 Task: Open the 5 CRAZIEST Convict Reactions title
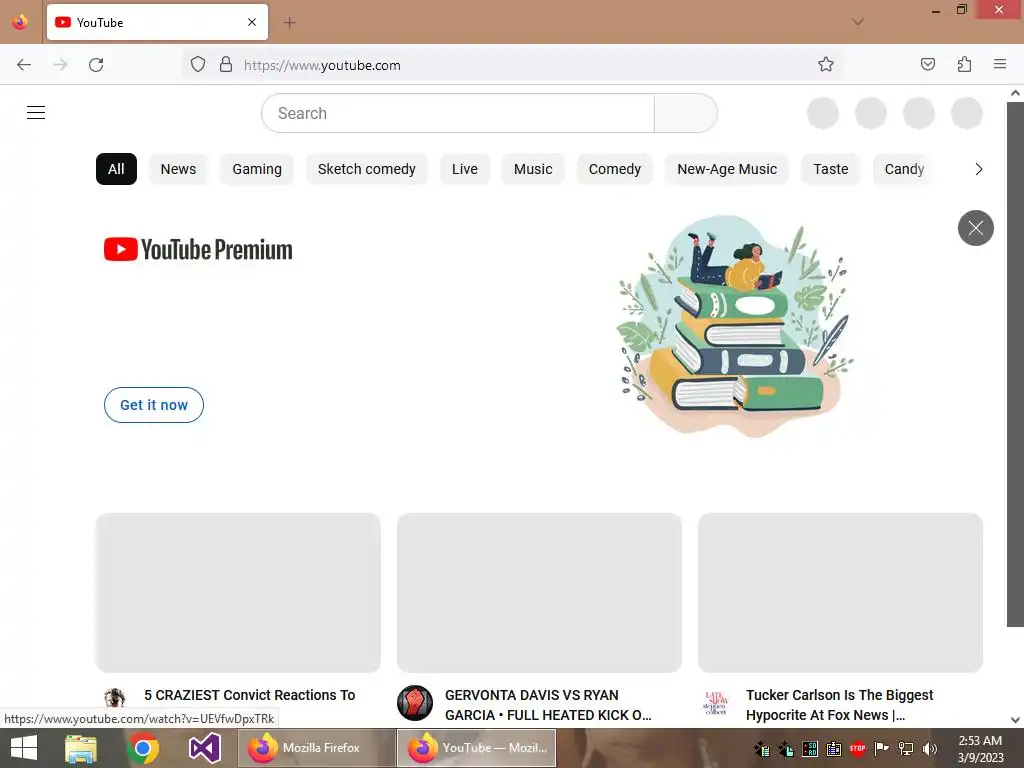[x=249, y=695]
